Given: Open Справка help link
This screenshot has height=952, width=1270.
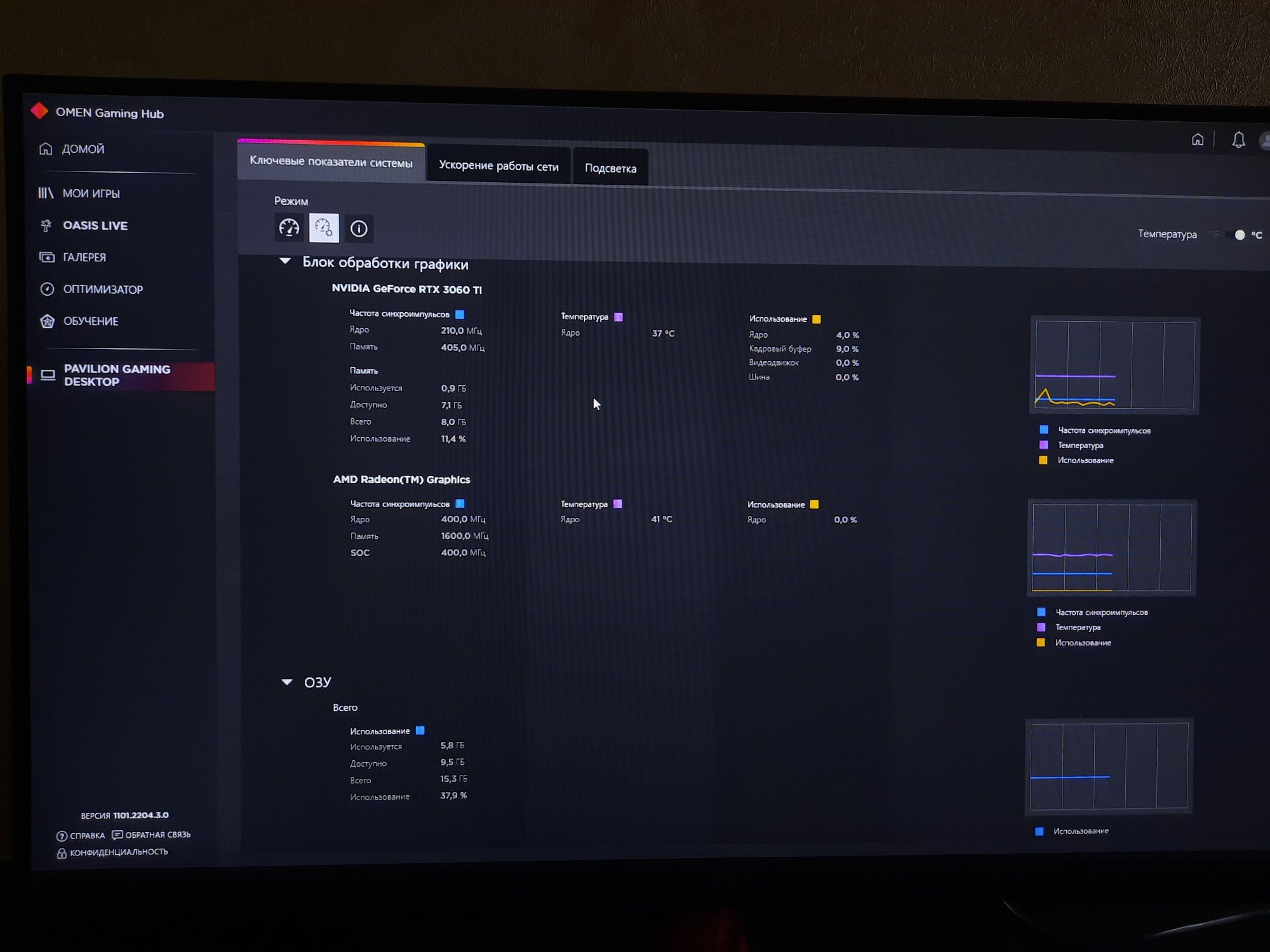Looking at the screenshot, I should point(87,836).
